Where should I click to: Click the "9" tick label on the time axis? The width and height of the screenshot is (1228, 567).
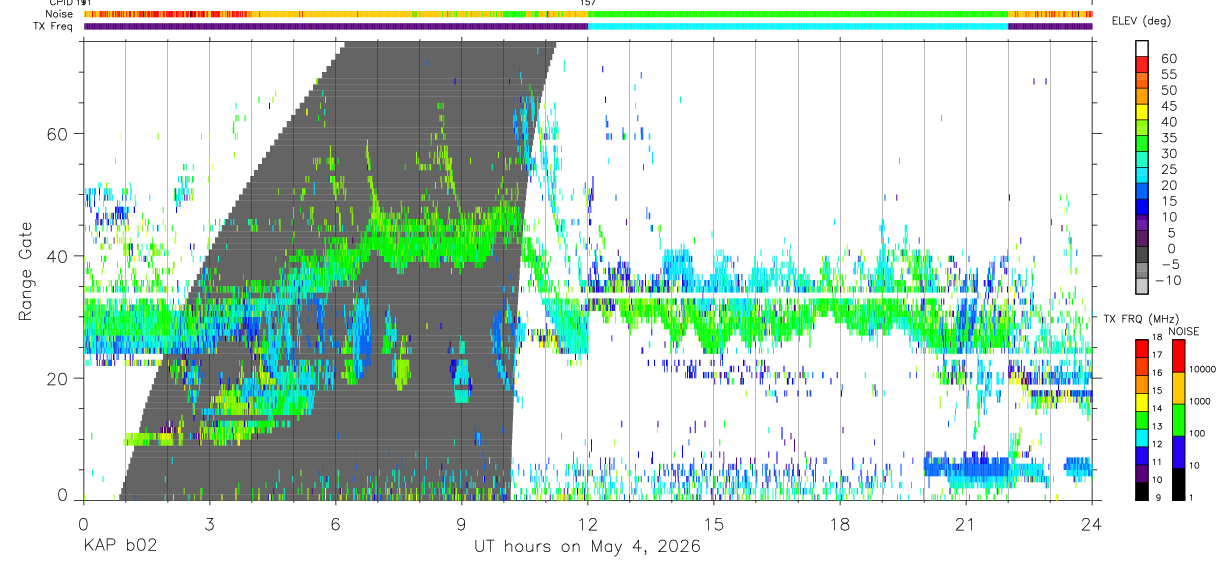(x=461, y=524)
